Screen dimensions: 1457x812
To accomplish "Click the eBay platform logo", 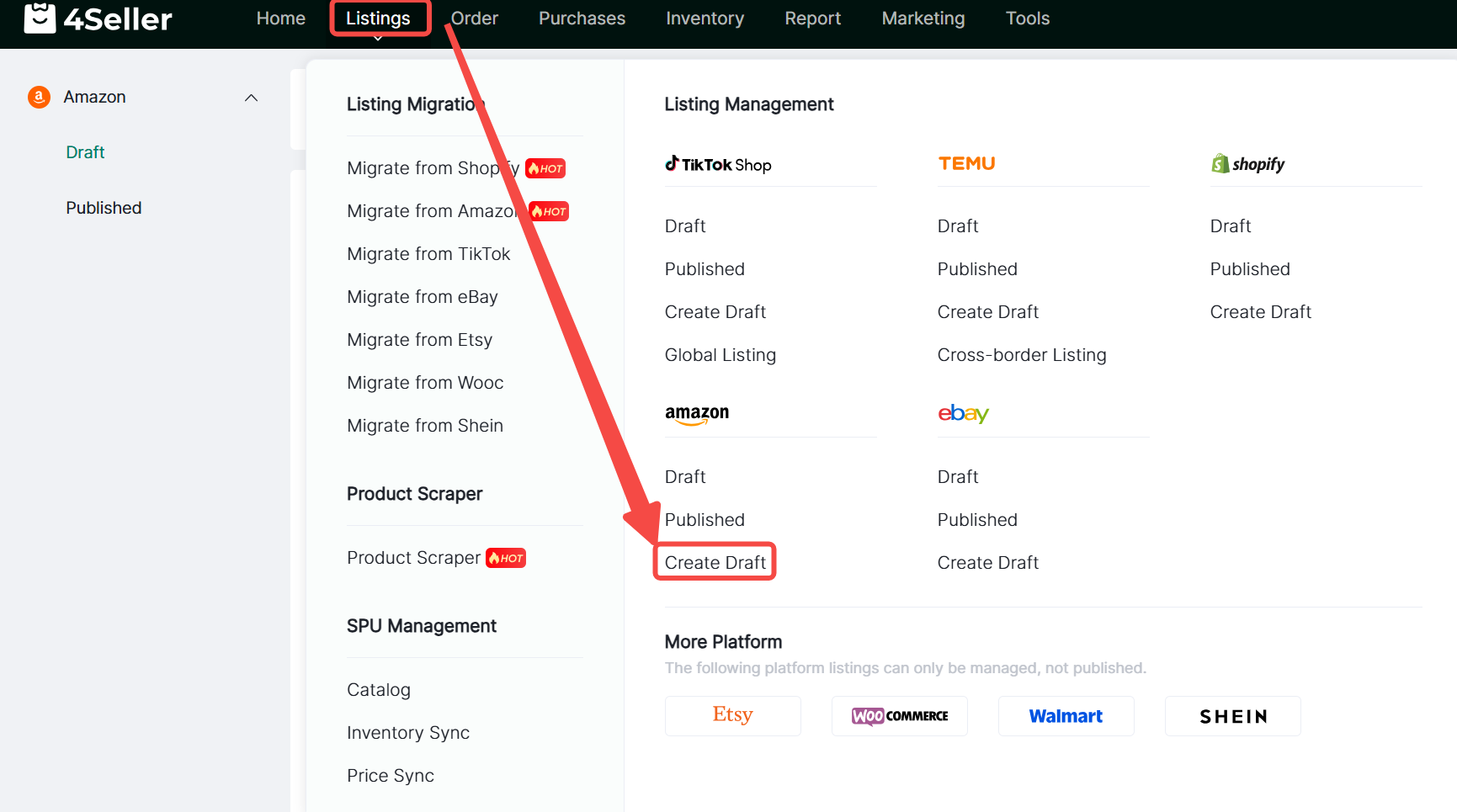I will [963, 414].
